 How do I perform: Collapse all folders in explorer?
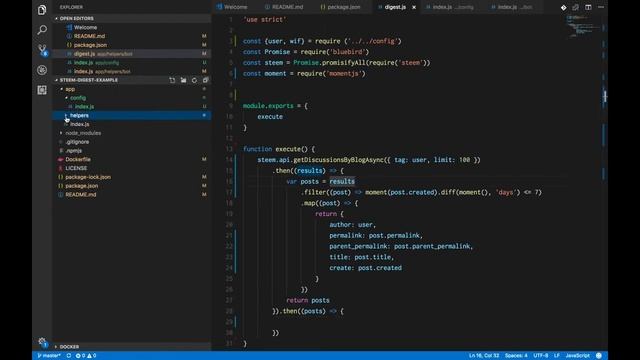point(205,80)
